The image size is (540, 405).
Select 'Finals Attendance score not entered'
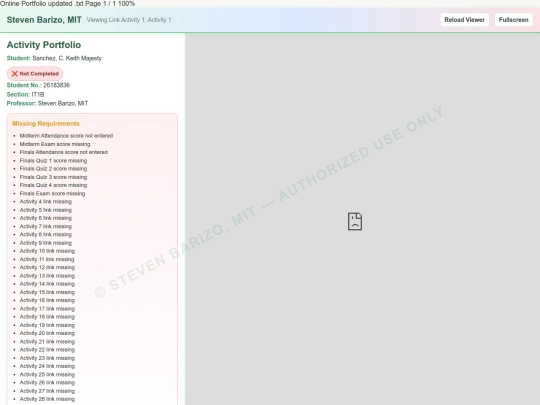64,152
